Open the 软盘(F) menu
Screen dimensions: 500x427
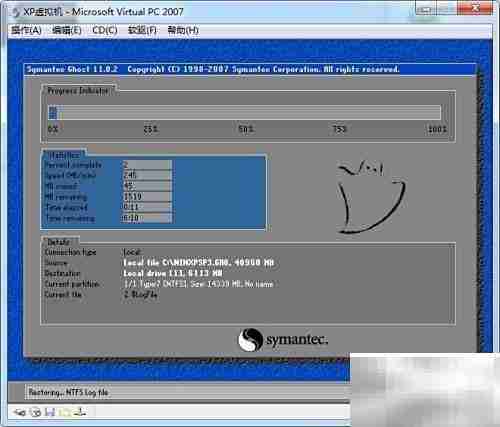point(142,30)
